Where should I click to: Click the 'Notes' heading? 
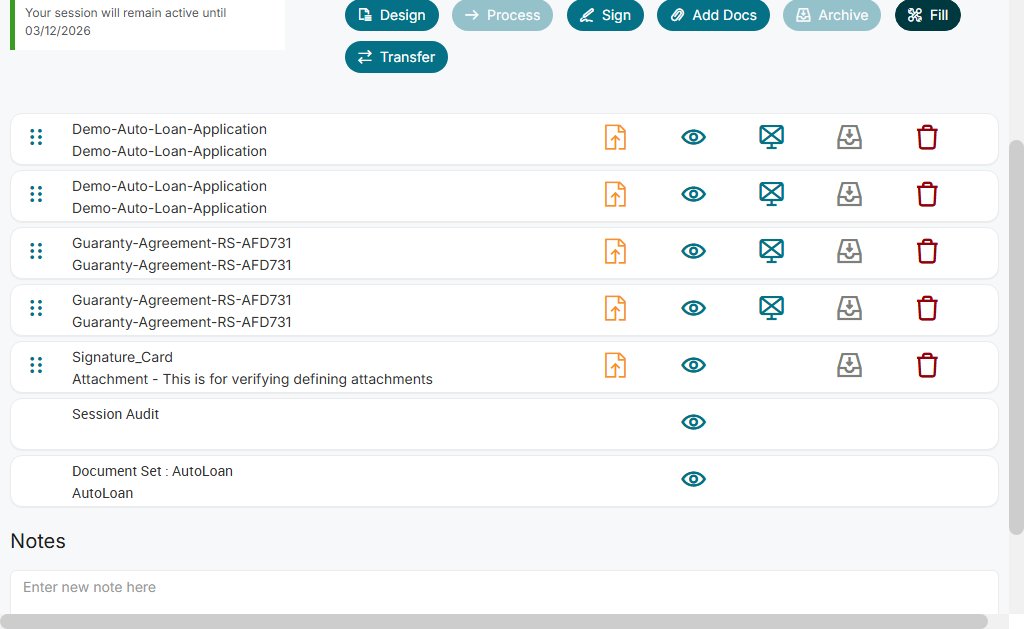[x=38, y=541]
